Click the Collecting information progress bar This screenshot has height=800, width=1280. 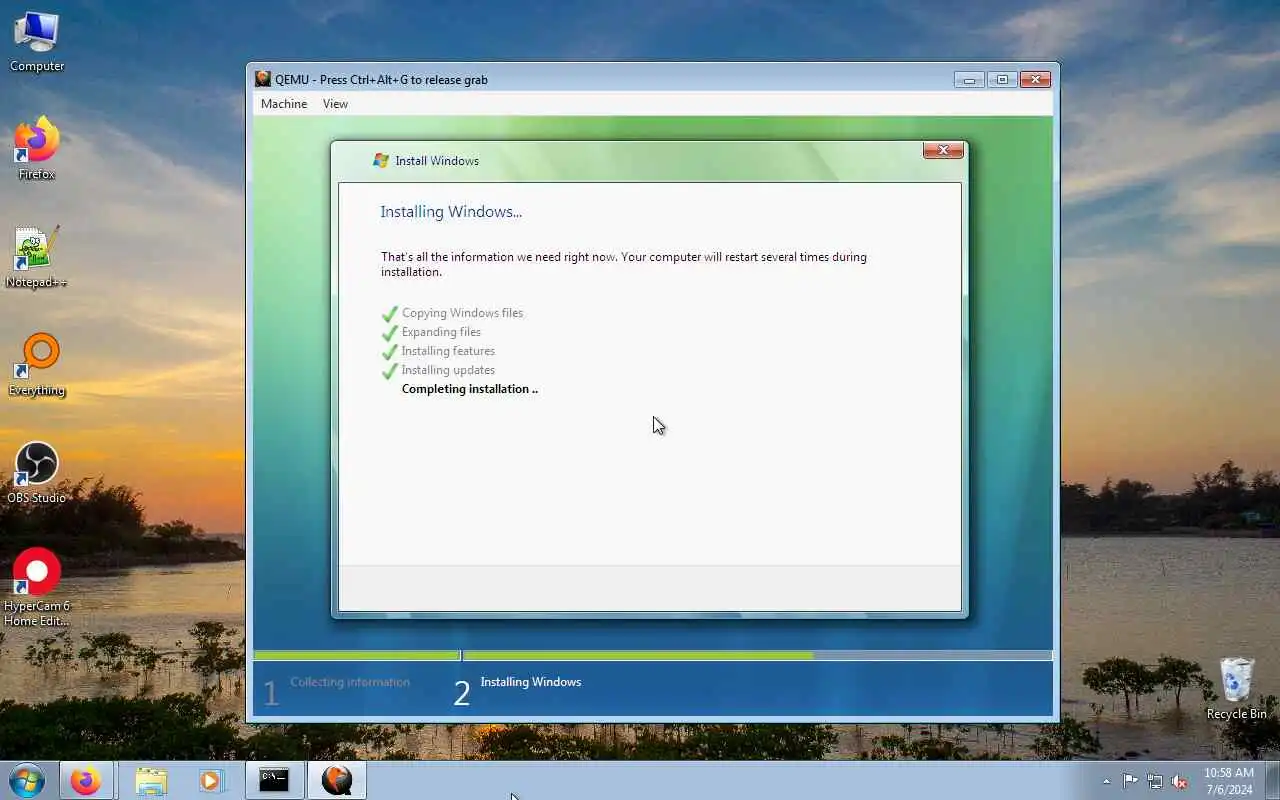pos(356,656)
